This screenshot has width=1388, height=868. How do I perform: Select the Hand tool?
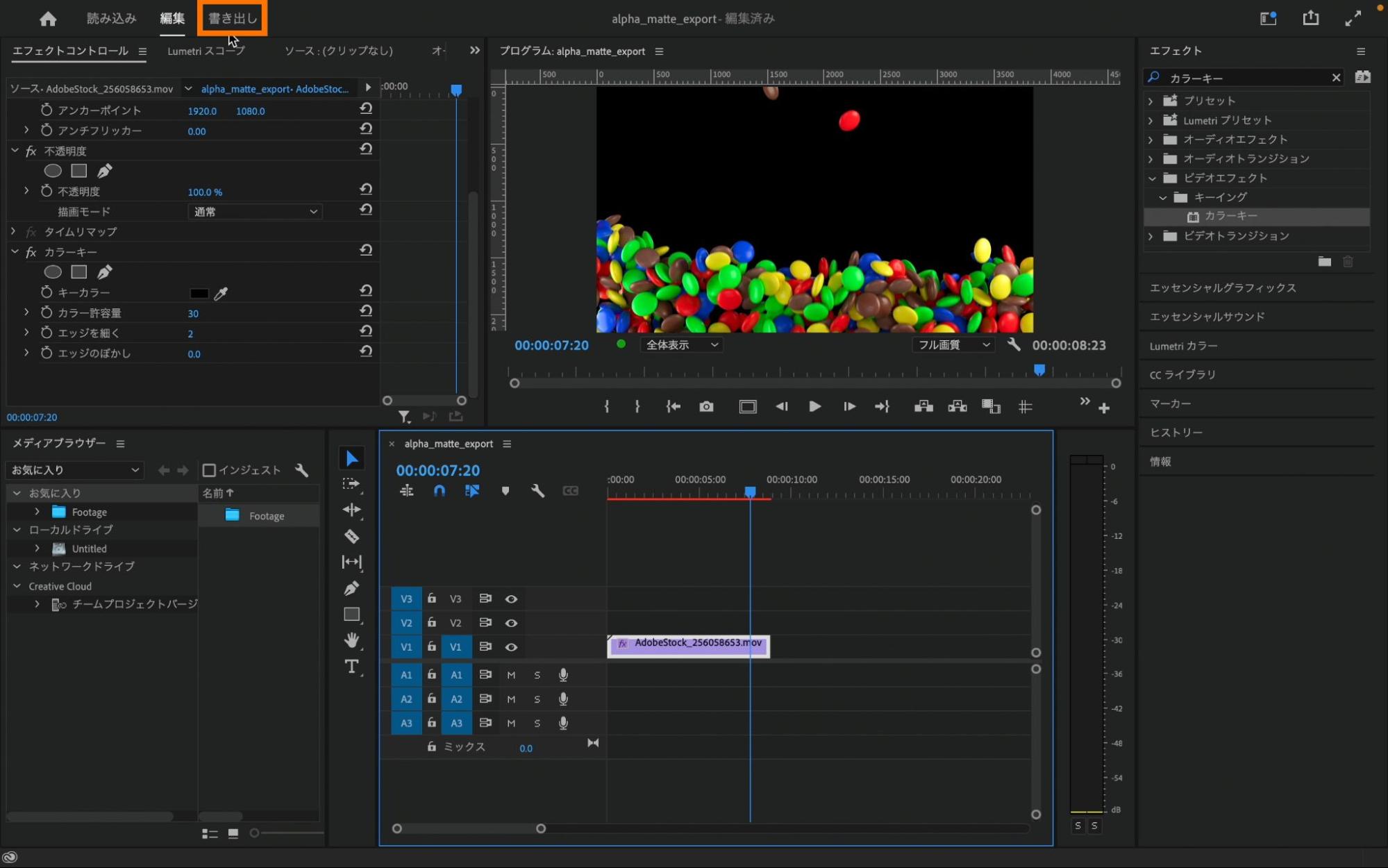351,640
